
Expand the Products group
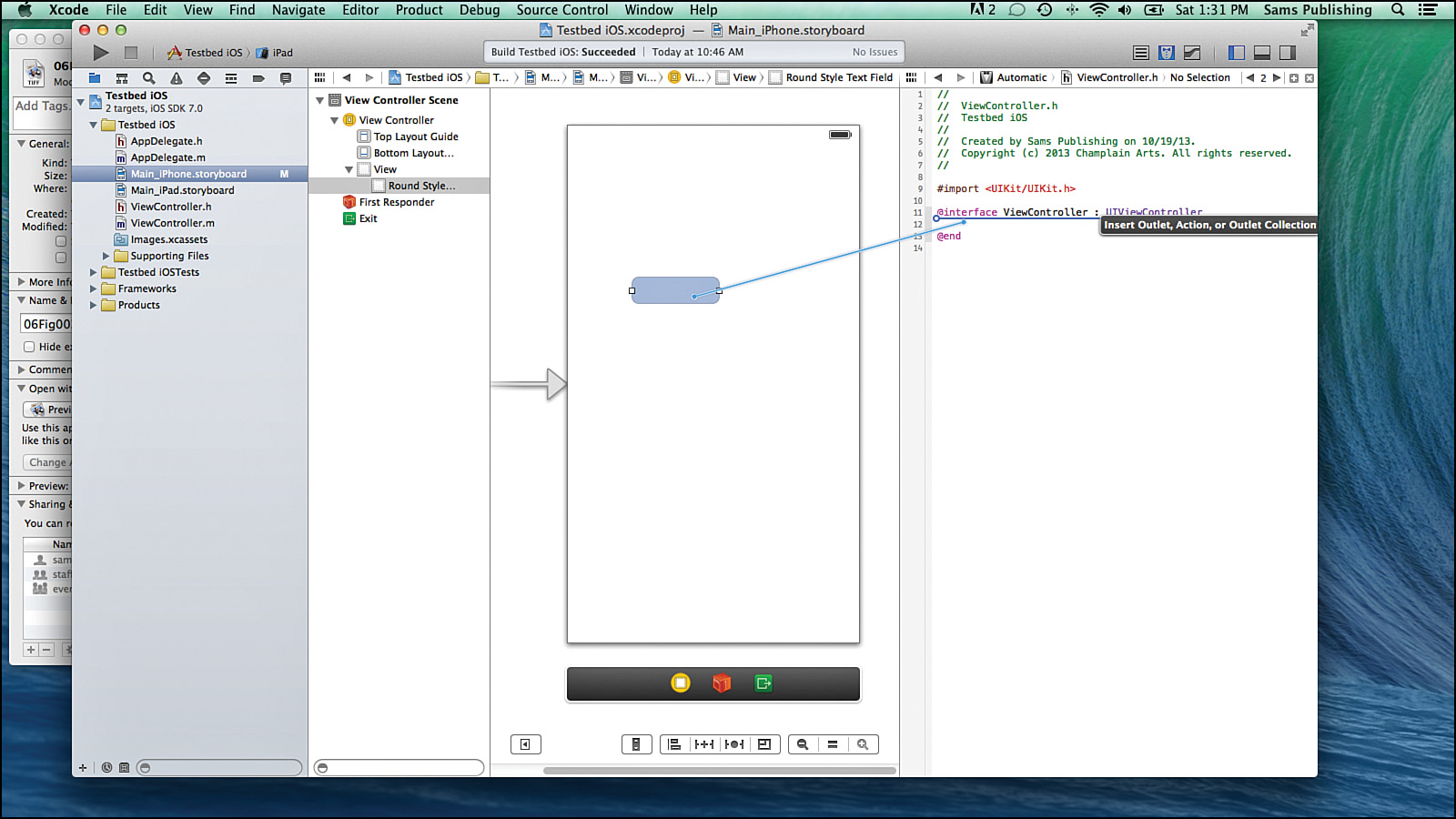coord(93,306)
